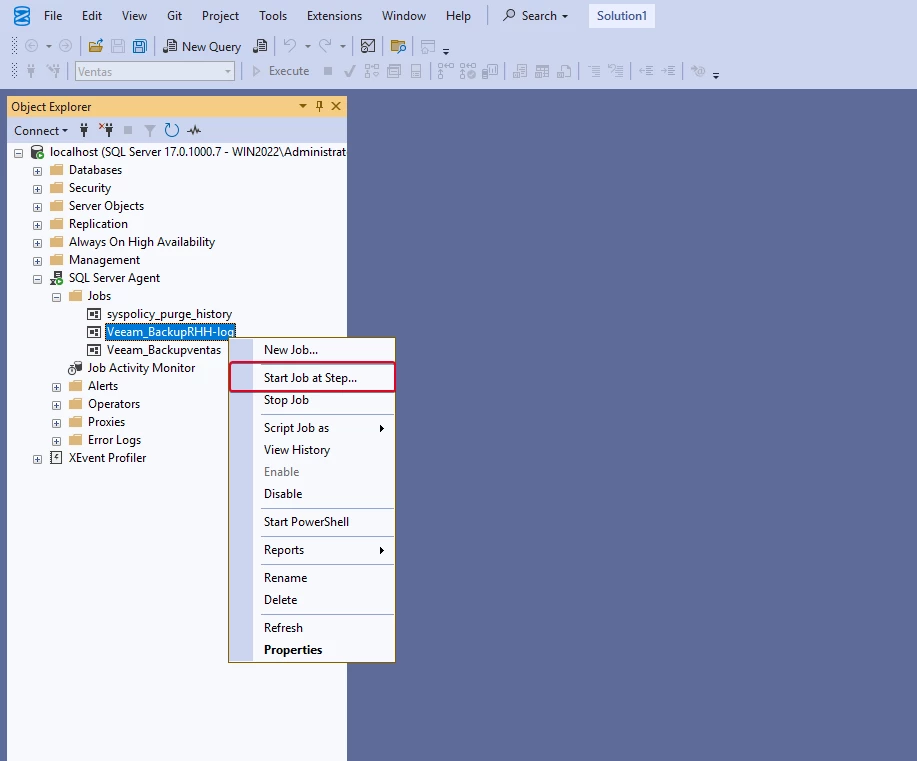This screenshot has height=761, width=917.
Task: Expand the Management folder
Action: (37, 261)
